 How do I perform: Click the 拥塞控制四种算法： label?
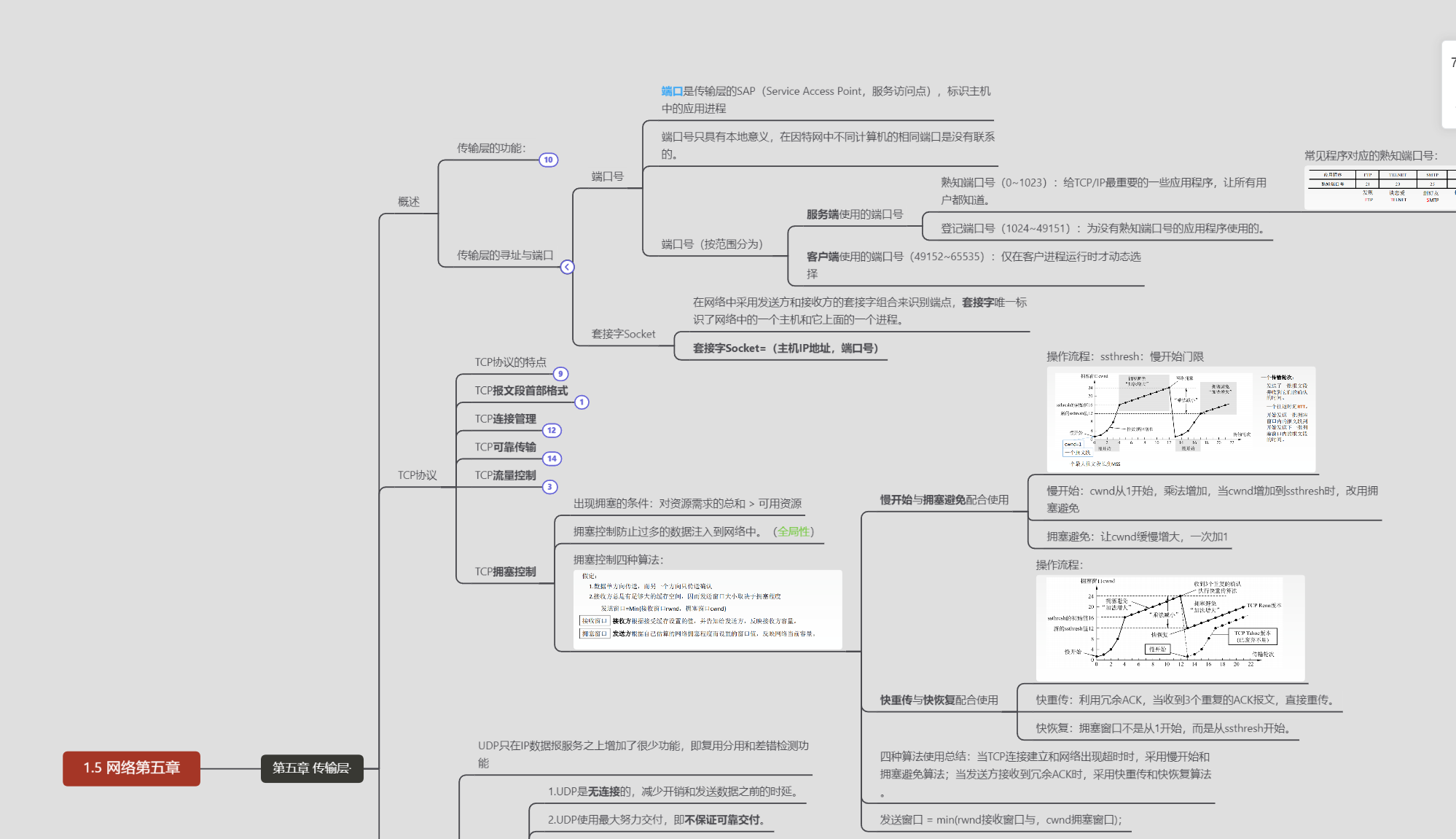618,560
